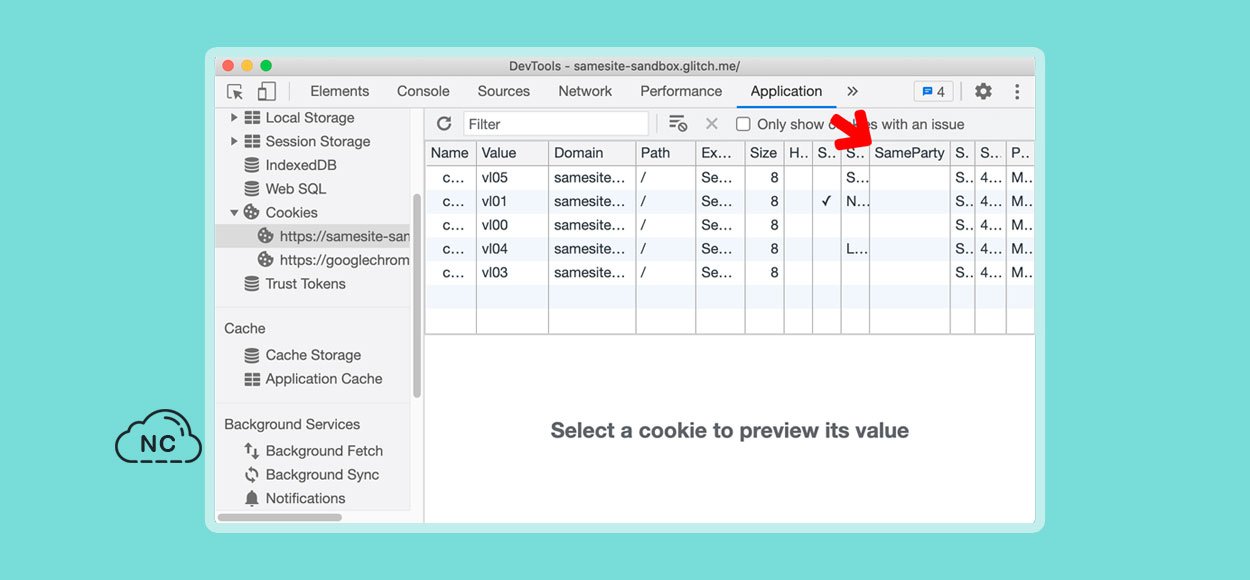Click the Web SQL database icon
The height and width of the screenshot is (580, 1250).
click(252, 189)
